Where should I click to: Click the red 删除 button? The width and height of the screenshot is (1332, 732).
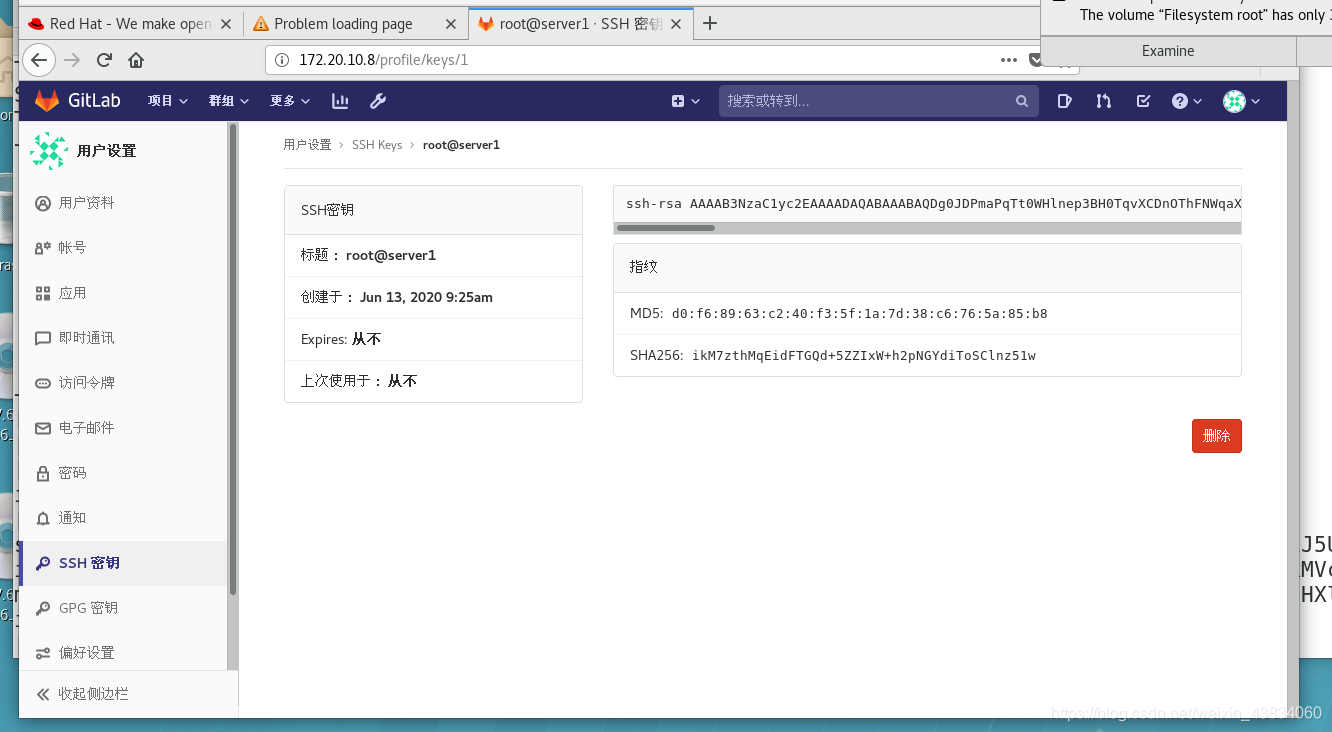(x=1216, y=436)
